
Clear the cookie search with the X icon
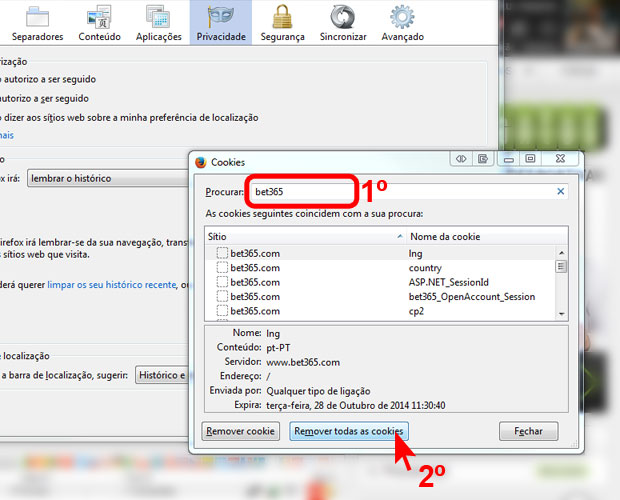click(560, 191)
